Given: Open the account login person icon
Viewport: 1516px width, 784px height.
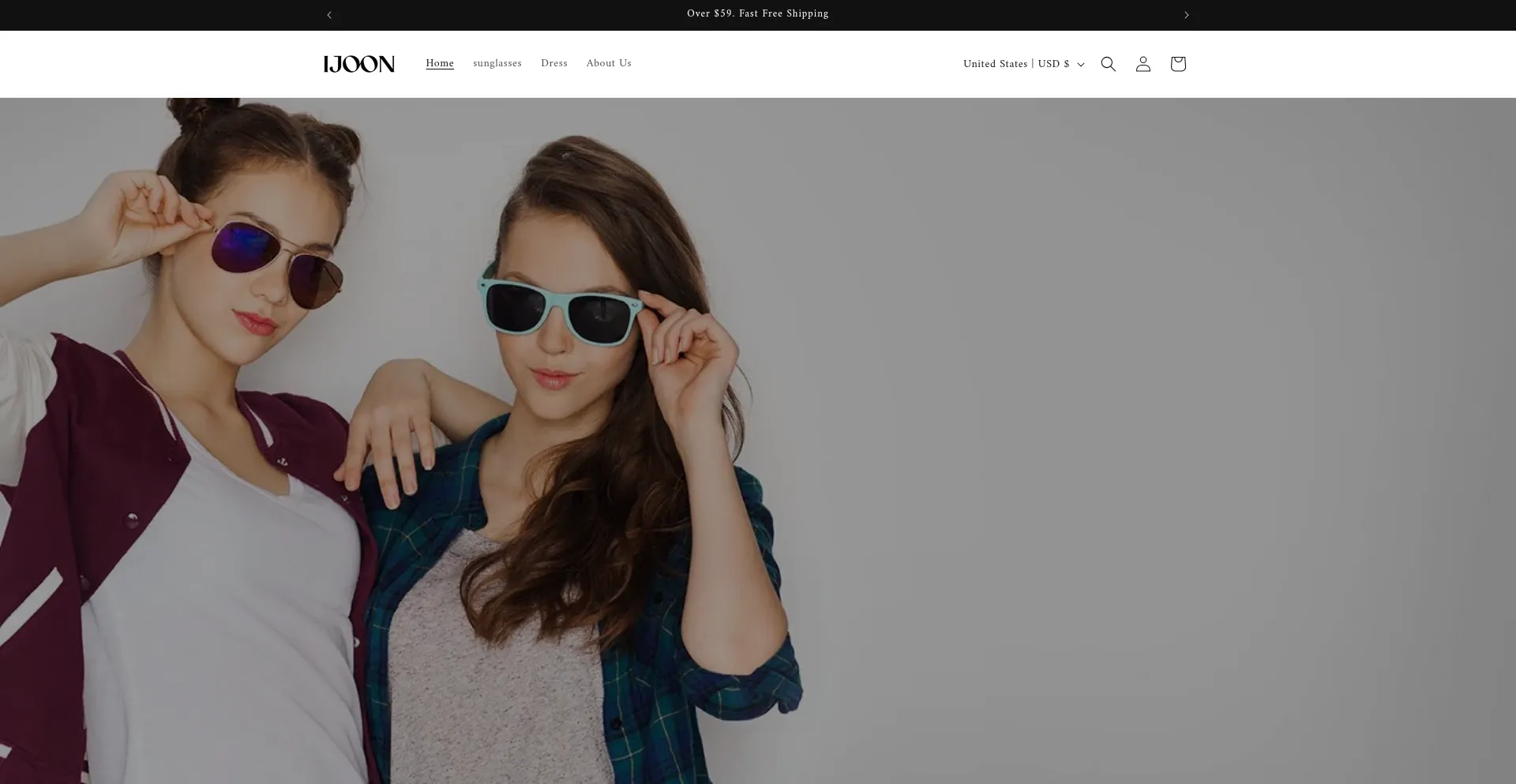Looking at the screenshot, I should pos(1143,64).
